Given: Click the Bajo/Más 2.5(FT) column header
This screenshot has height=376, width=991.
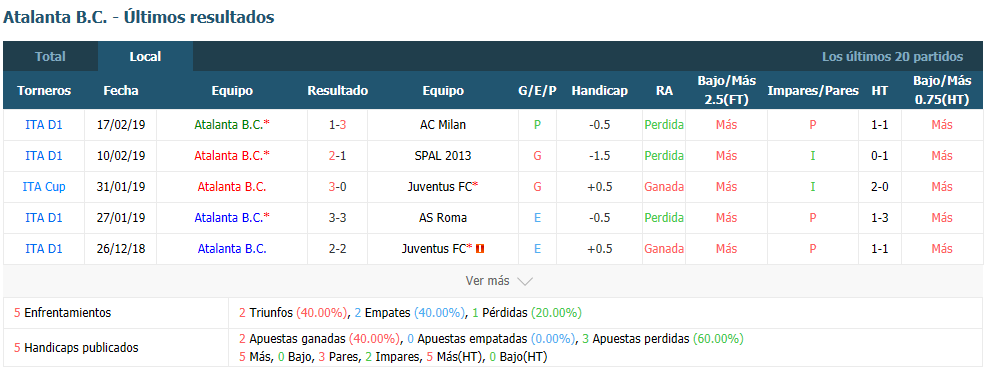Looking at the screenshot, I should click(727, 90).
